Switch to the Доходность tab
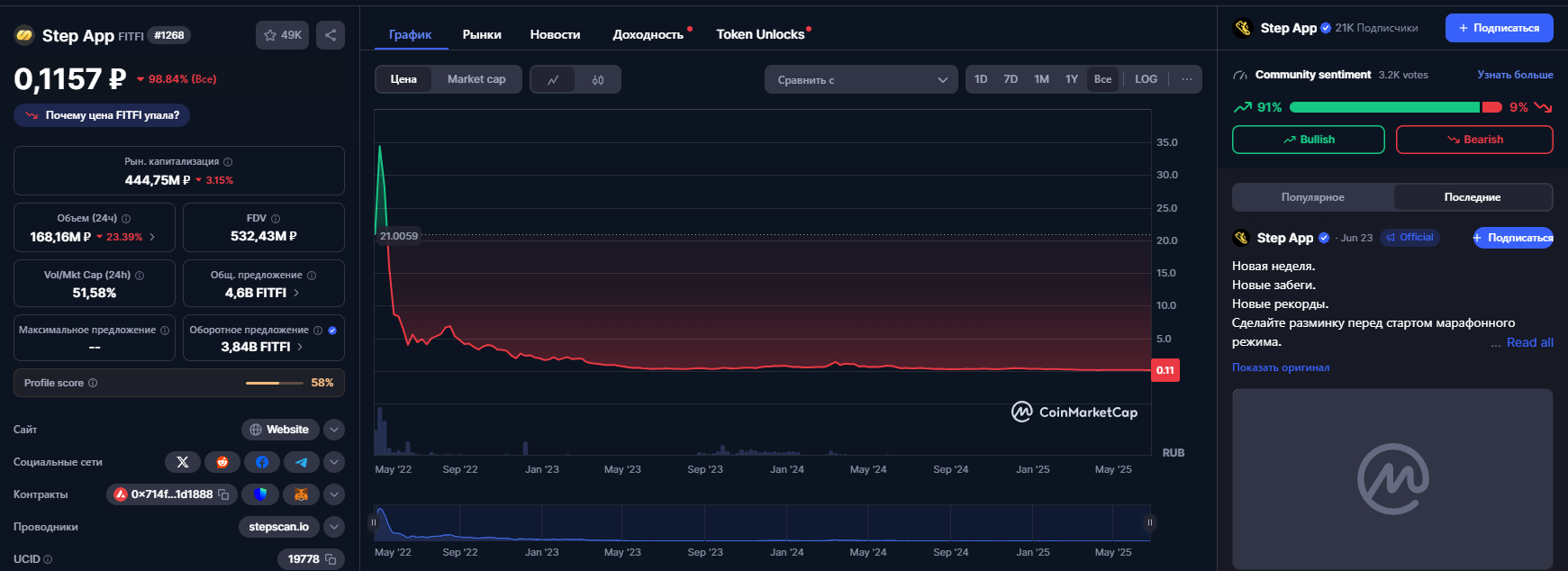The height and width of the screenshot is (571, 1568). pyautogui.click(x=648, y=34)
